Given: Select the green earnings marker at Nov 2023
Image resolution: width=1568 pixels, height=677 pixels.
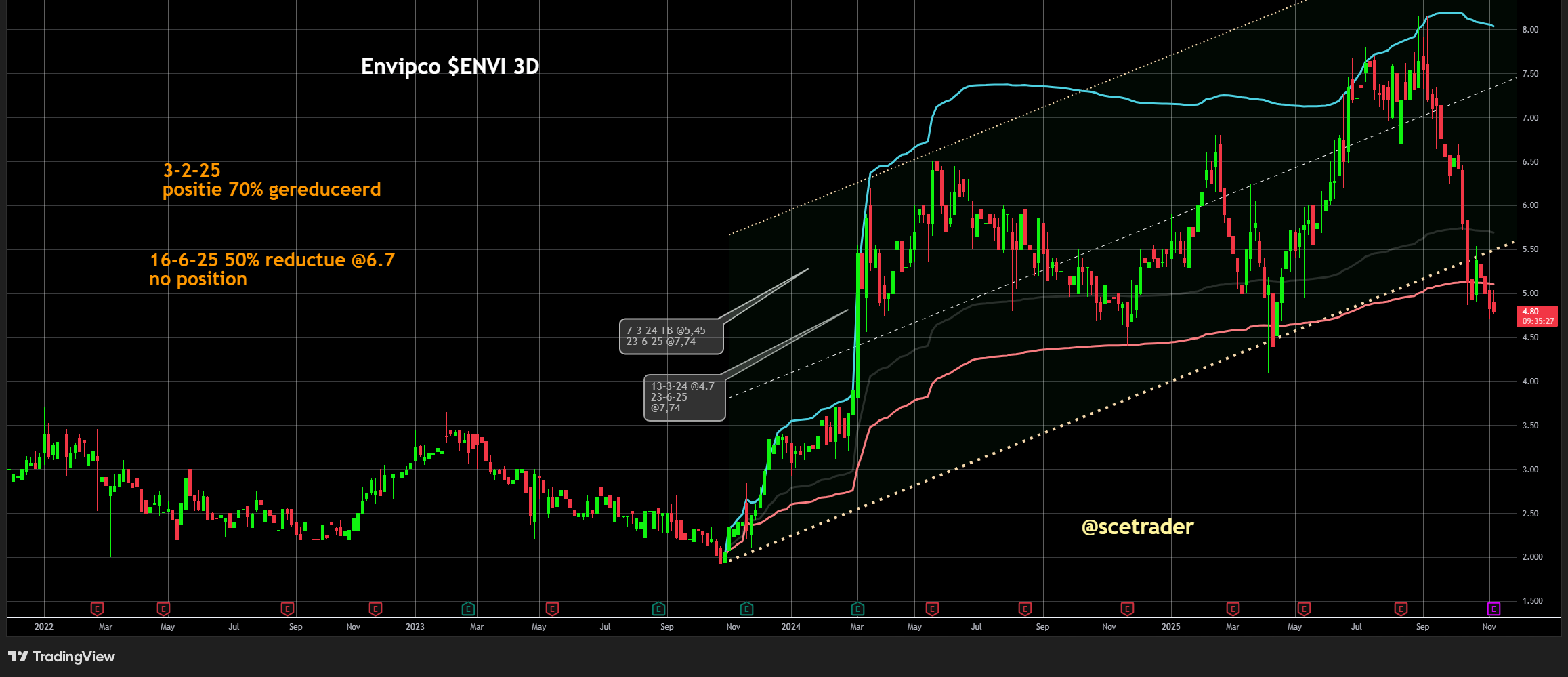Looking at the screenshot, I should point(746,609).
